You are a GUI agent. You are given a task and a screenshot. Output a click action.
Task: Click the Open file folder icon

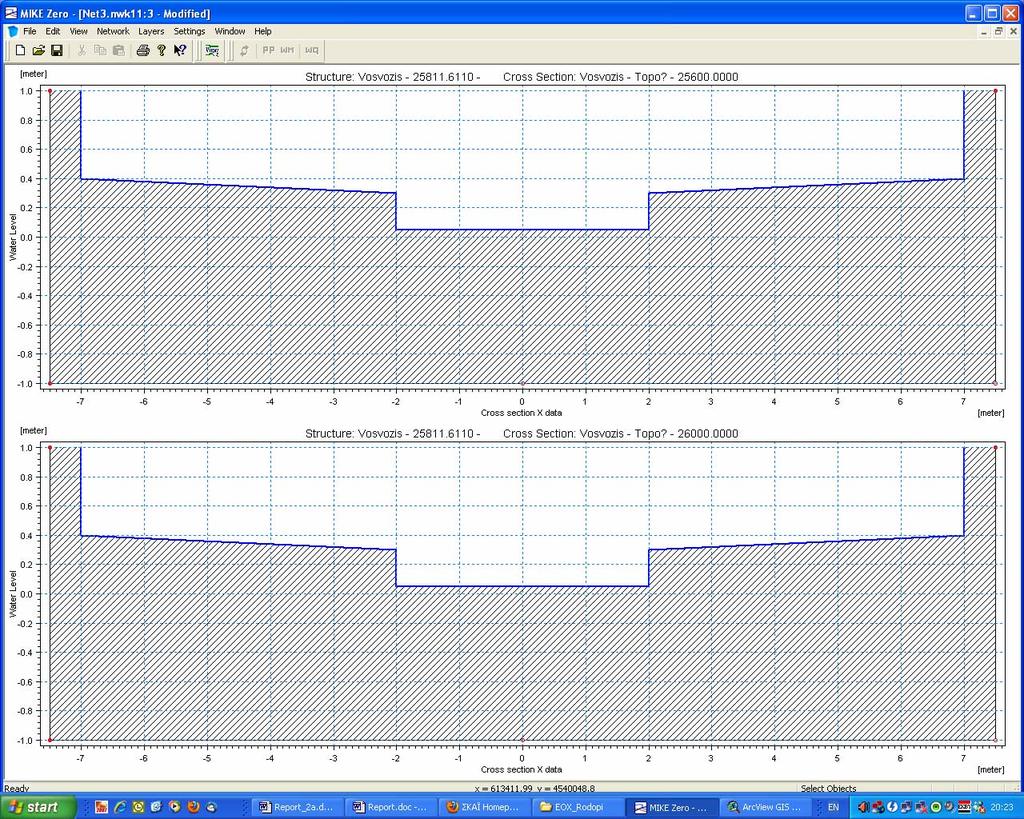click(x=39, y=50)
